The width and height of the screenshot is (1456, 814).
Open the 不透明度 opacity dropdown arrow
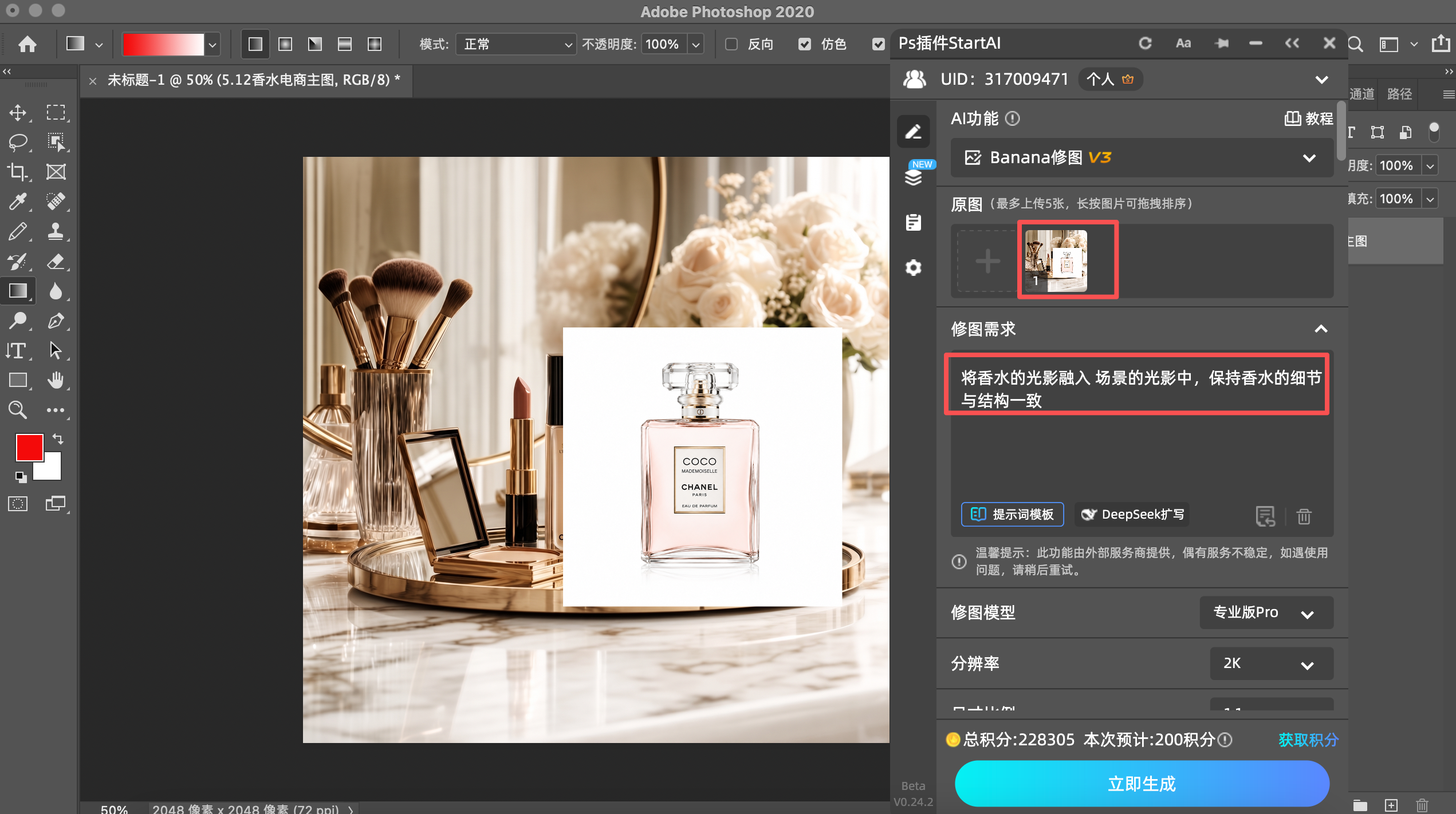[696, 44]
